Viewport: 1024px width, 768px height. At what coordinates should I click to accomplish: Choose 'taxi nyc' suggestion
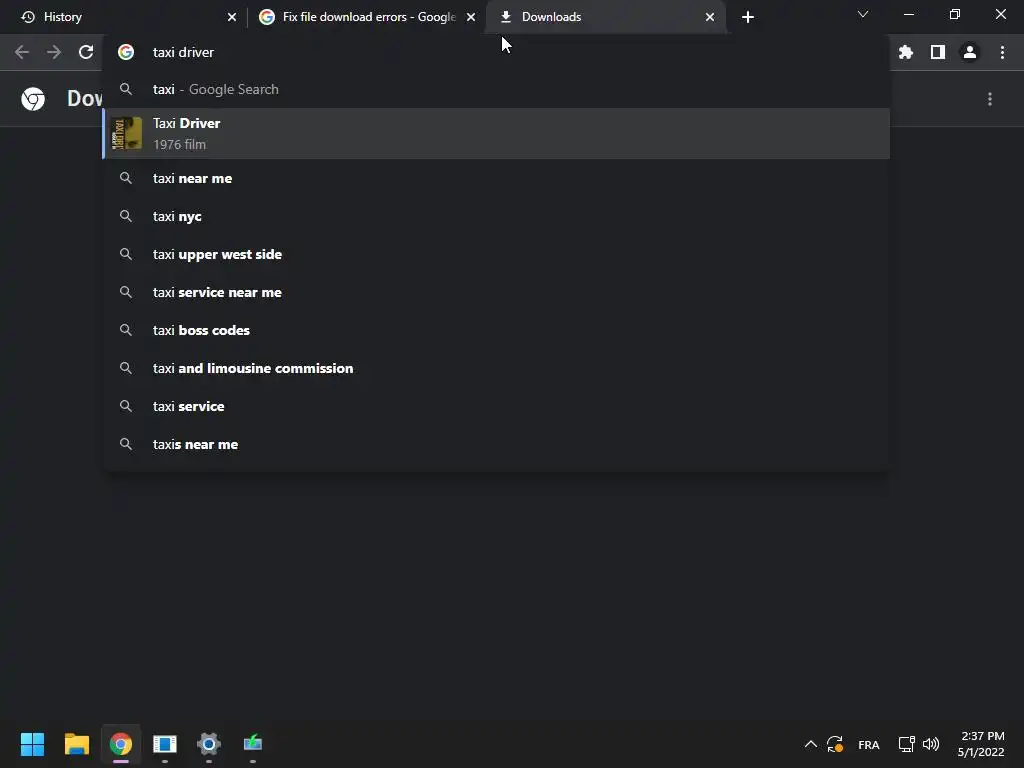(x=496, y=216)
